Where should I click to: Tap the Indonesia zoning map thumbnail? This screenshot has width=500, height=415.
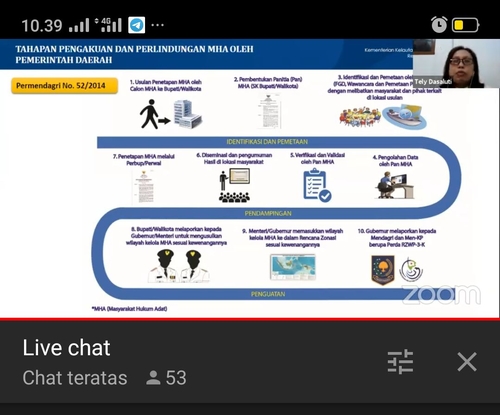tap(293, 267)
